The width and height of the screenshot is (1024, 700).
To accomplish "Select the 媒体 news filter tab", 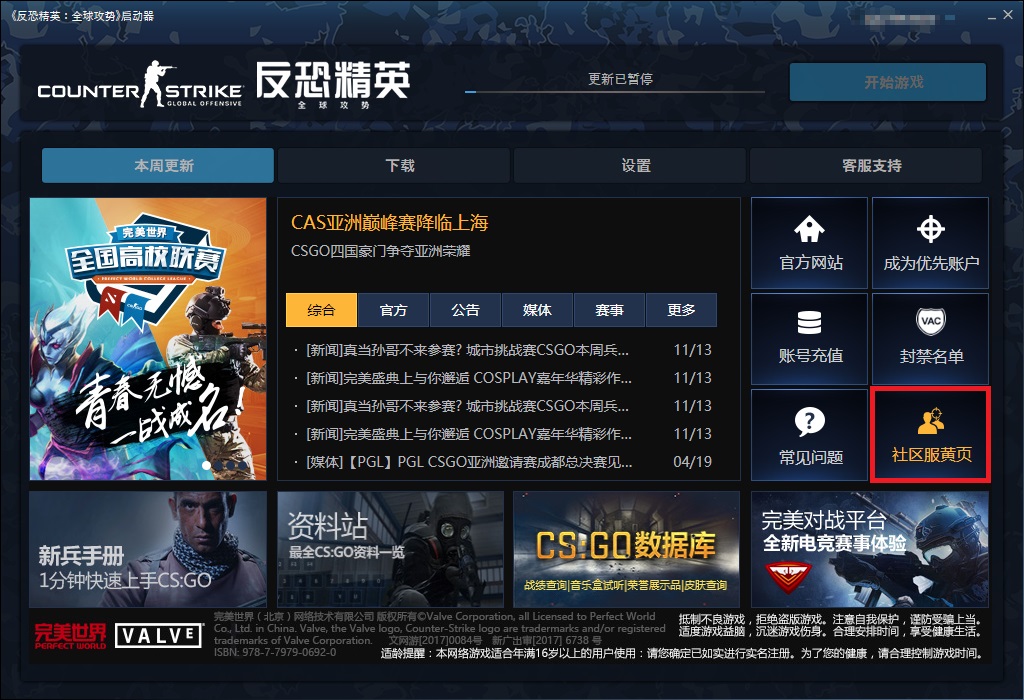I will (x=537, y=310).
